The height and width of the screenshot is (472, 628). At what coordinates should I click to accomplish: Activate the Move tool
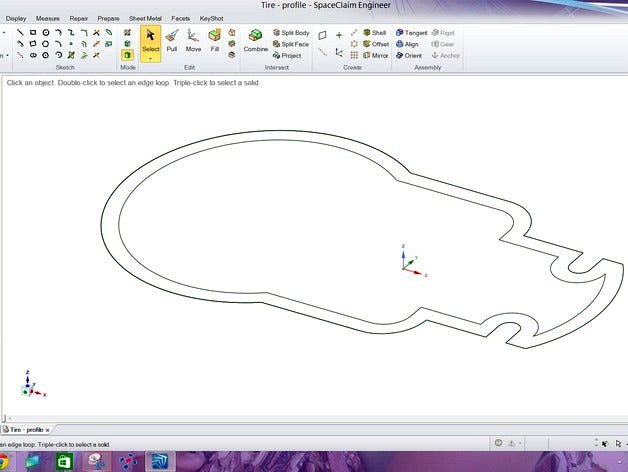(x=193, y=39)
